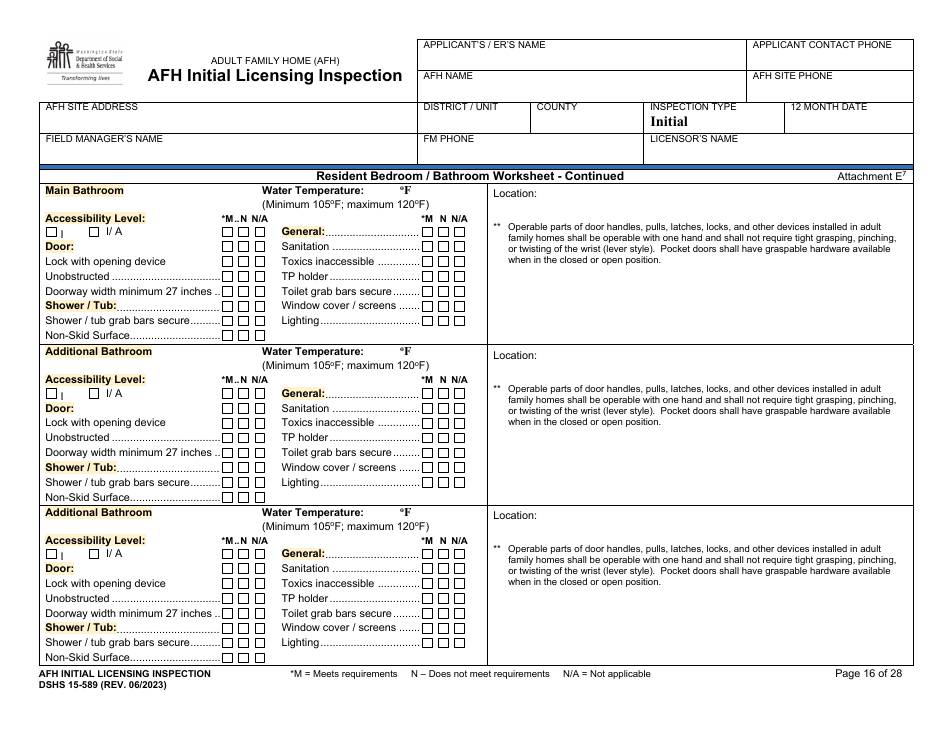Check *M for Lighting in Main Bathroom
Viewport: 950px width, 735px height.
[427, 322]
